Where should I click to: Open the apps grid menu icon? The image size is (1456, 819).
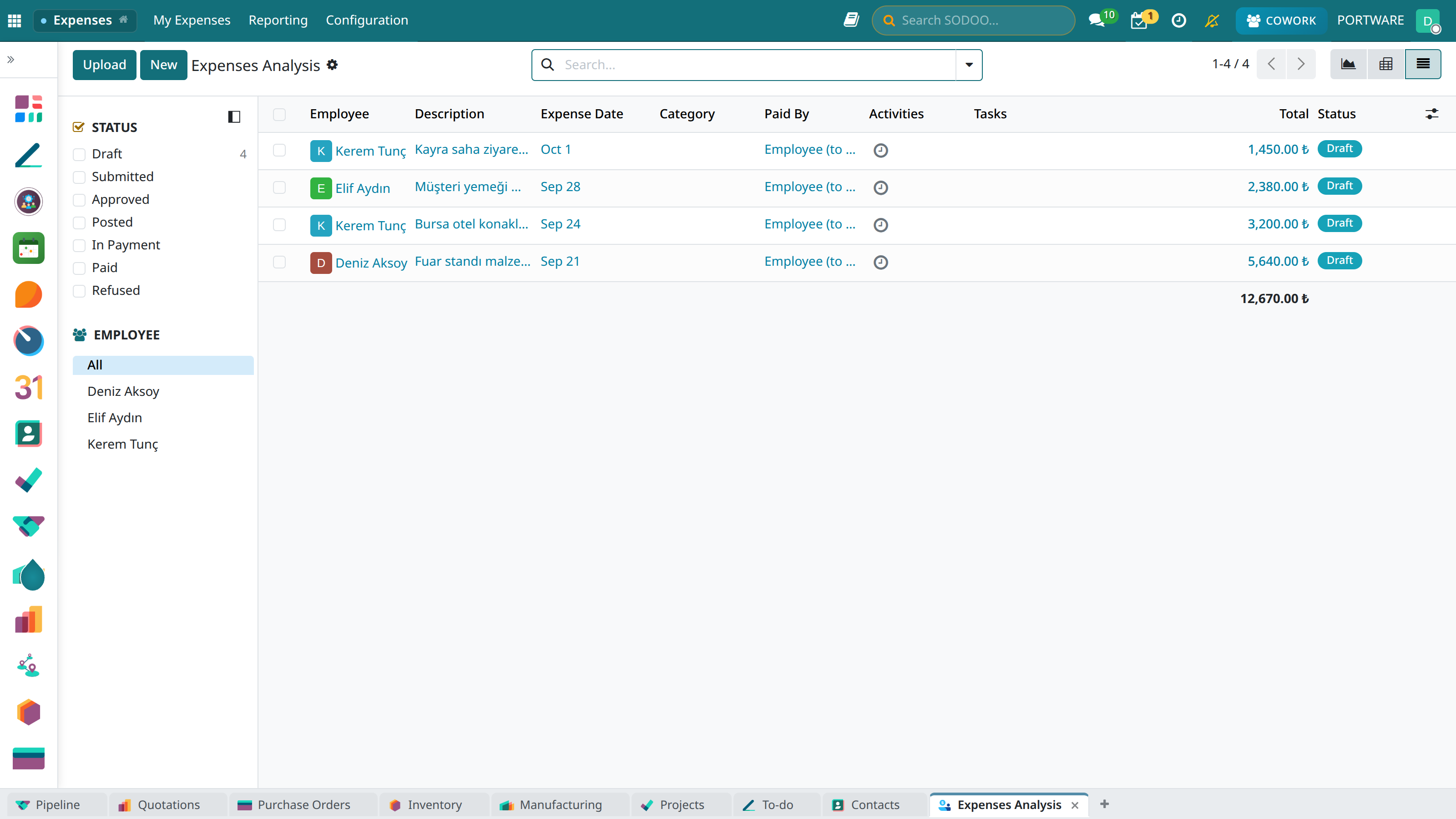[x=15, y=20]
